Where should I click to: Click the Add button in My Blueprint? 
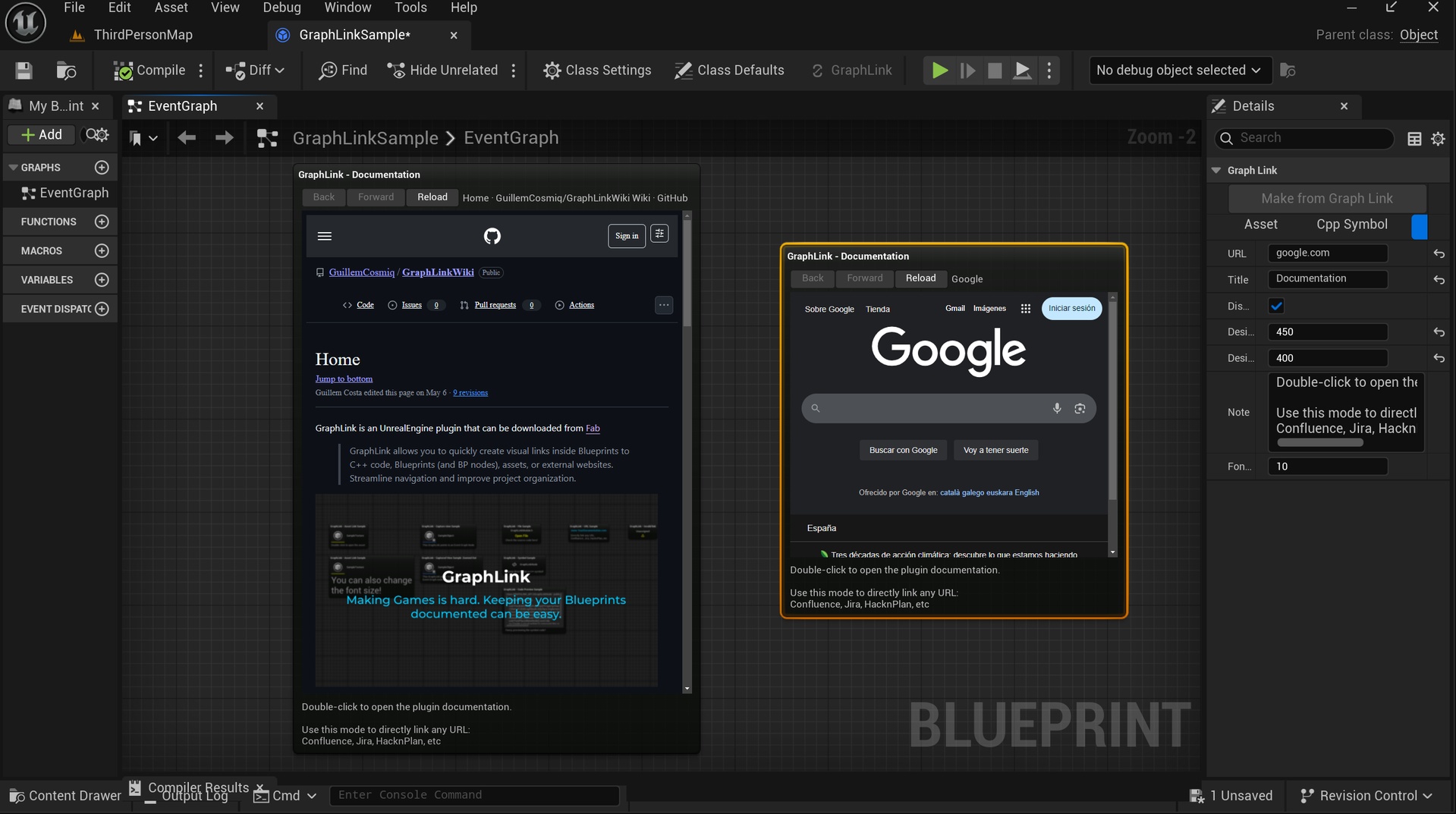41,135
